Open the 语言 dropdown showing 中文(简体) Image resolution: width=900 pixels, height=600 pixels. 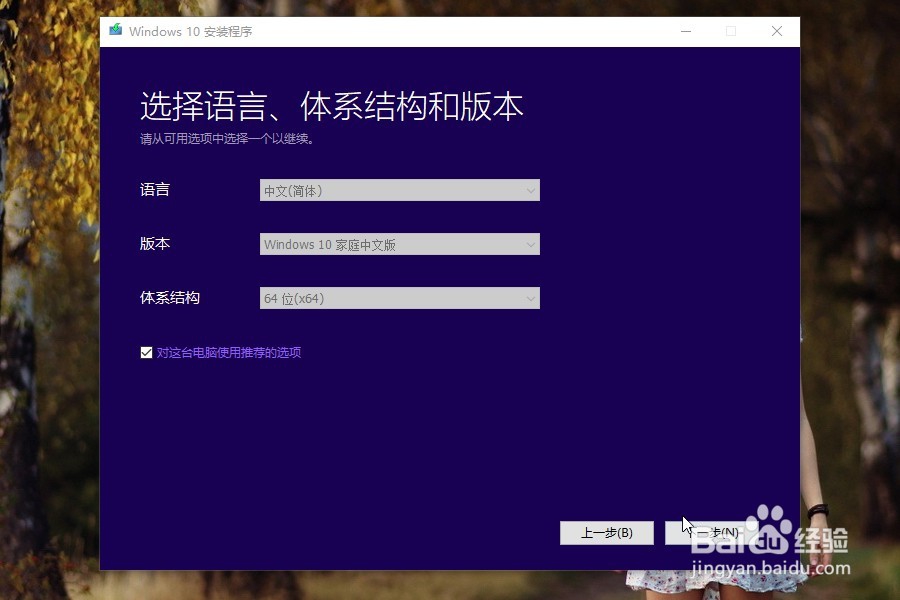coord(399,190)
